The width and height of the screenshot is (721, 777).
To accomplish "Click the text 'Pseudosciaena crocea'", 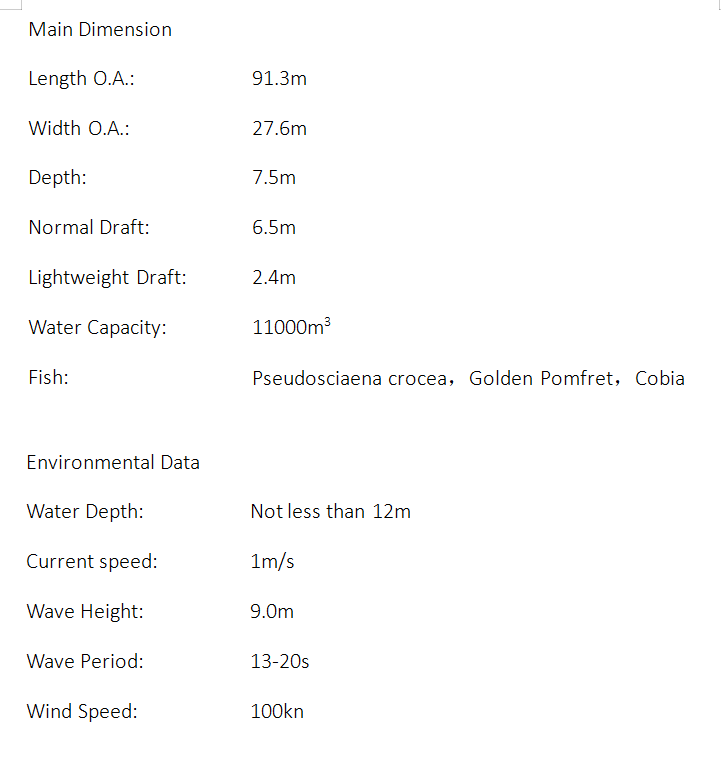I will point(350,379).
